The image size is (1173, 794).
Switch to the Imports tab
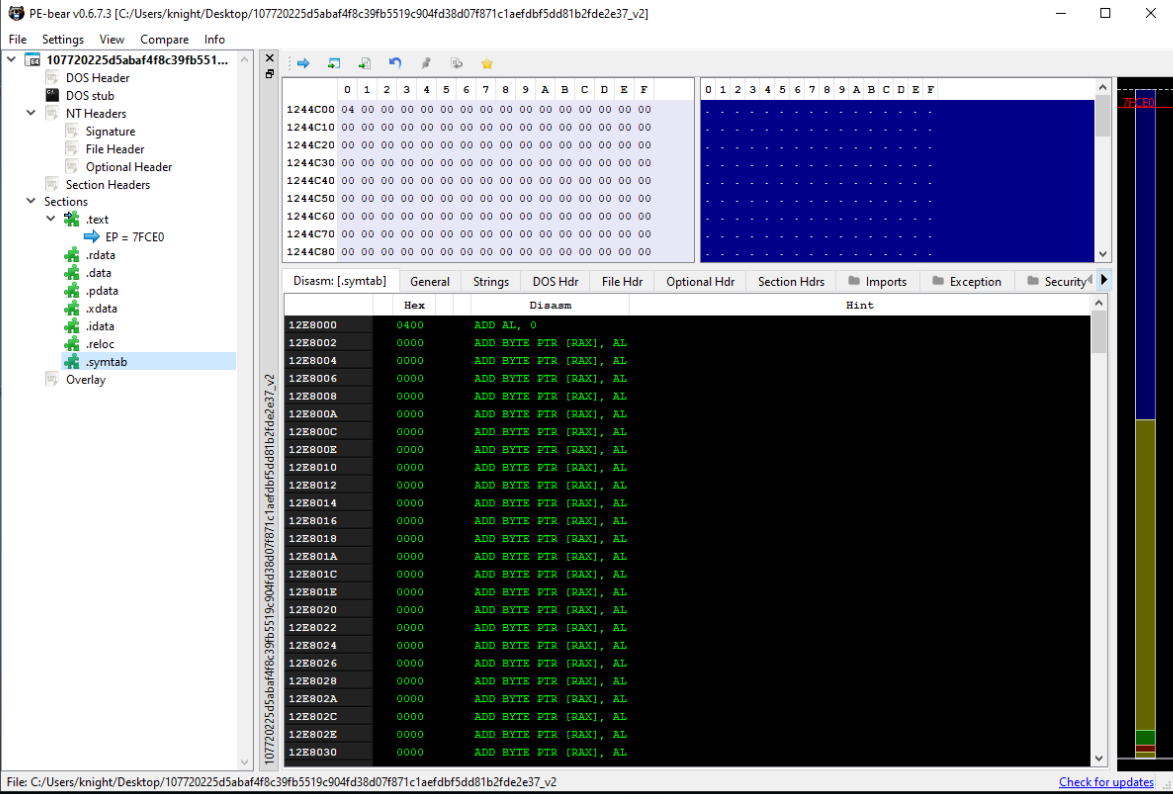(878, 281)
